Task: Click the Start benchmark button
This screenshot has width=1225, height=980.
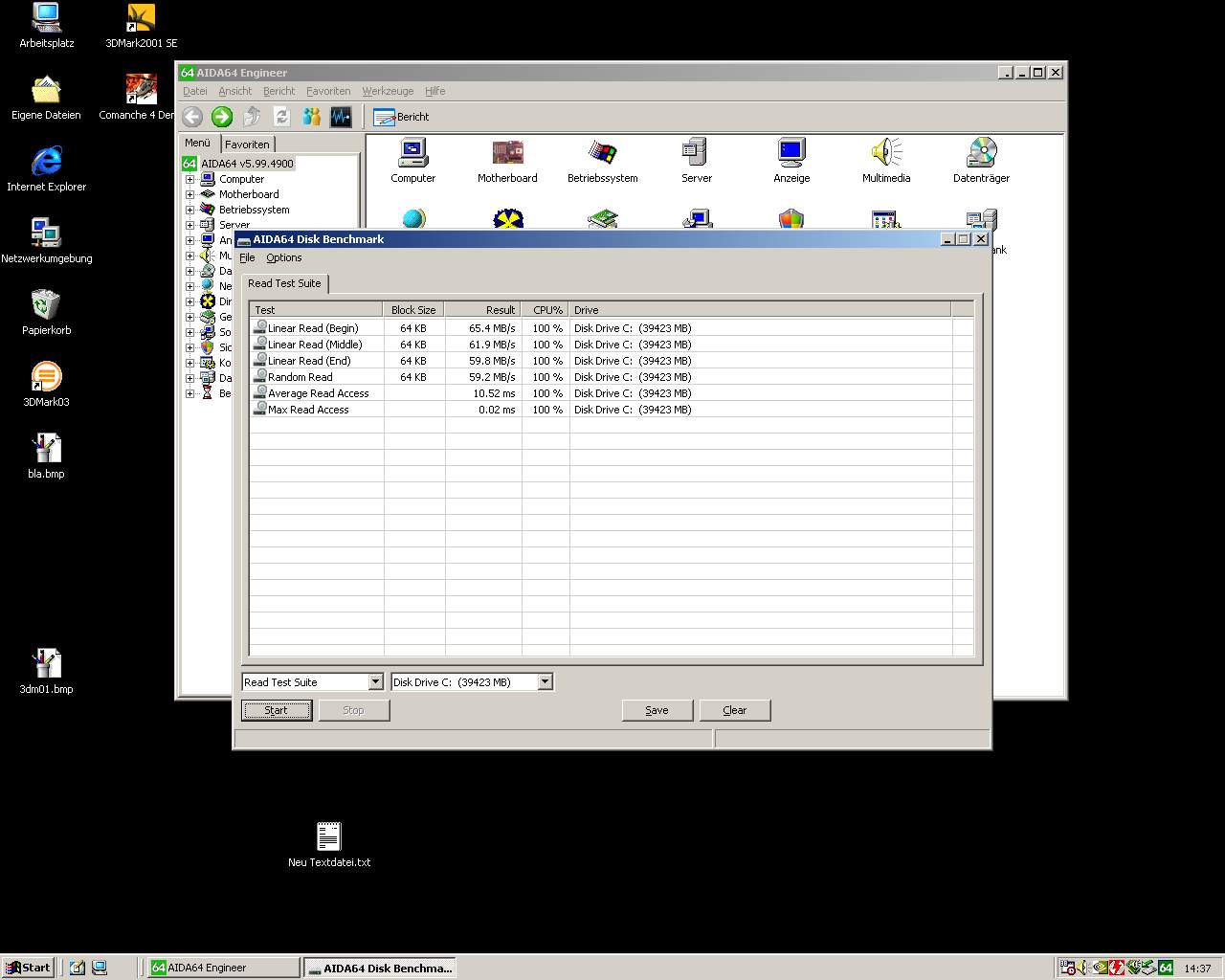Action: 277,710
